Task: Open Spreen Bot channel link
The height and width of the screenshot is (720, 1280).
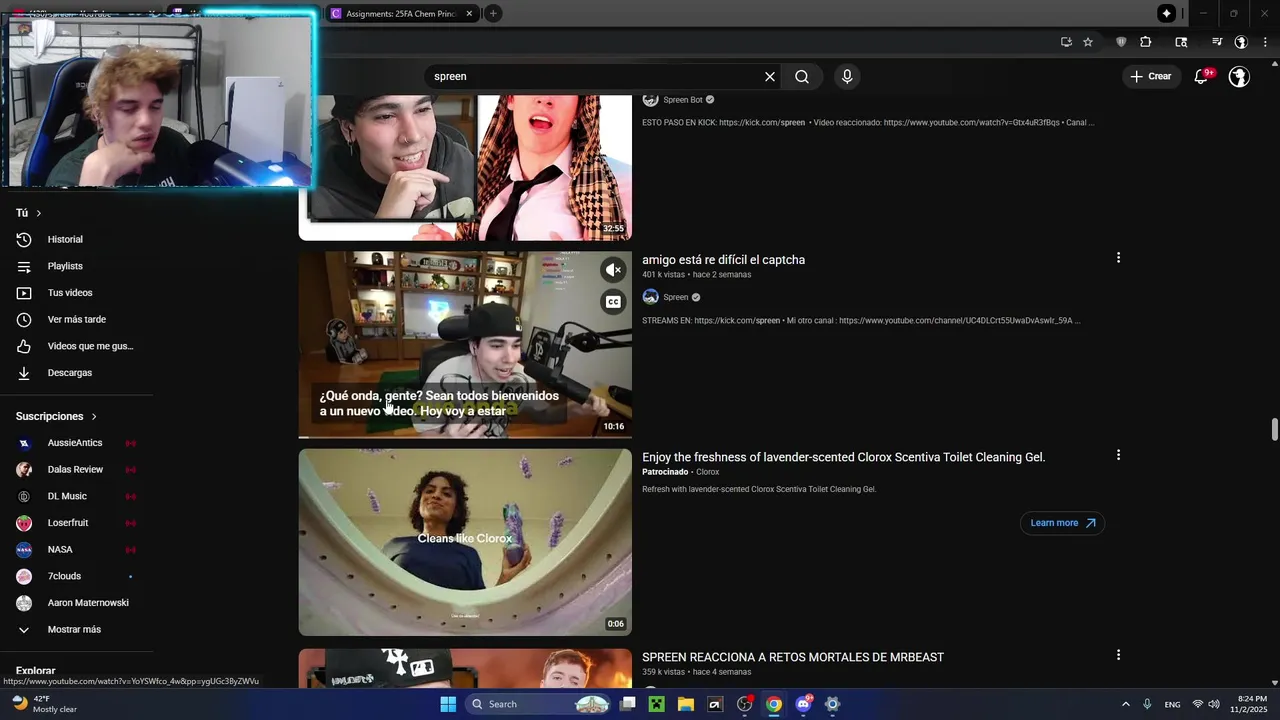Action: (x=683, y=100)
